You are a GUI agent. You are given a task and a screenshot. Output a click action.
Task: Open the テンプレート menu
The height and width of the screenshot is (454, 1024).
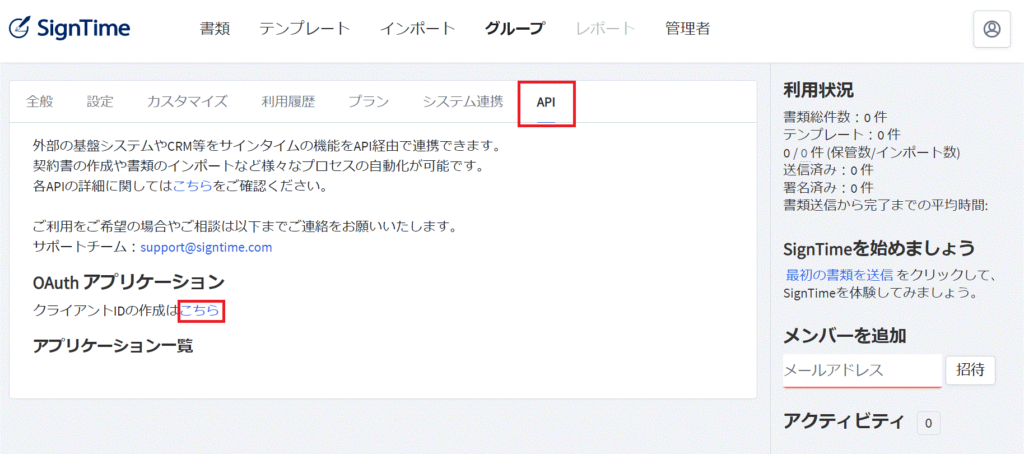coord(305,29)
